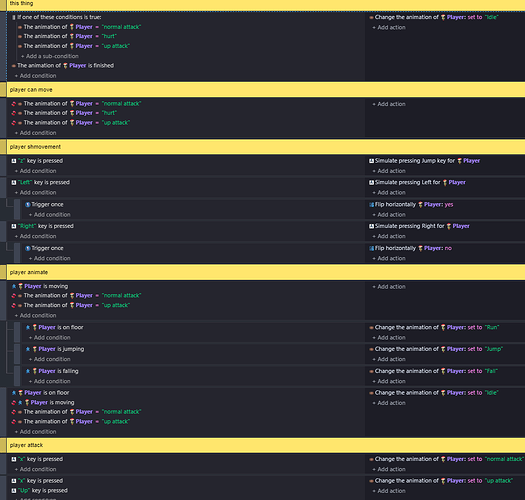This screenshot has width=525, height=500.
Task: Click the Player icon in "Flip horizontally Player: yes"
Action: (x=420, y=205)
